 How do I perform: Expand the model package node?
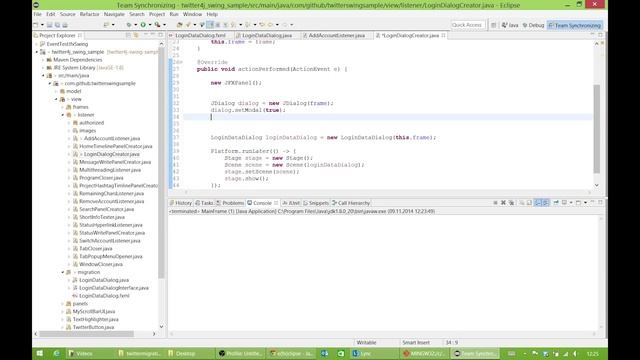[x=56, y=91]
